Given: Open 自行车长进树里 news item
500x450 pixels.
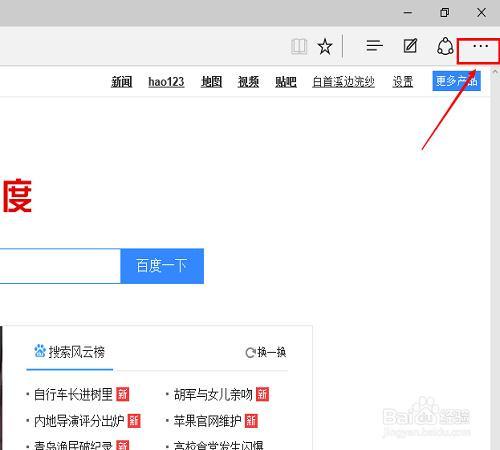Looking at the screenshot, I should point(73,394).
